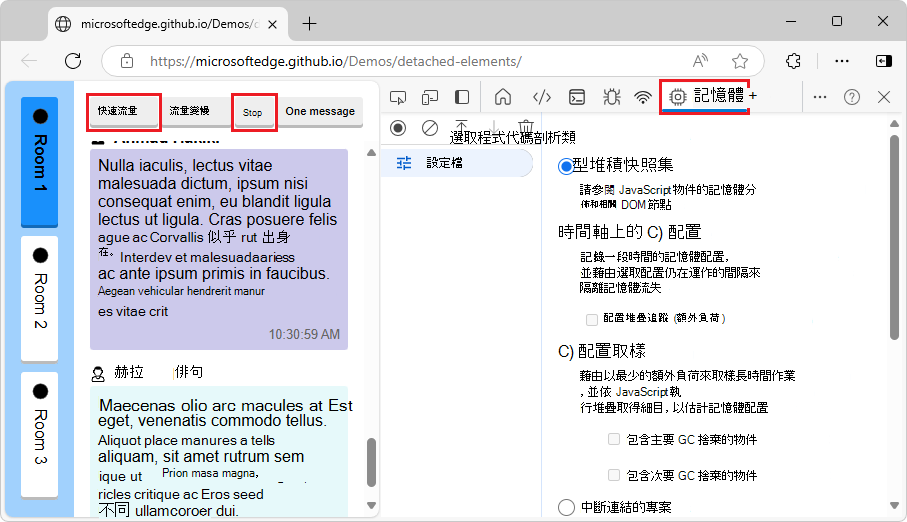
Task: Click the user avatar icon beside 赫拉
Action: (x=98, y=374)
